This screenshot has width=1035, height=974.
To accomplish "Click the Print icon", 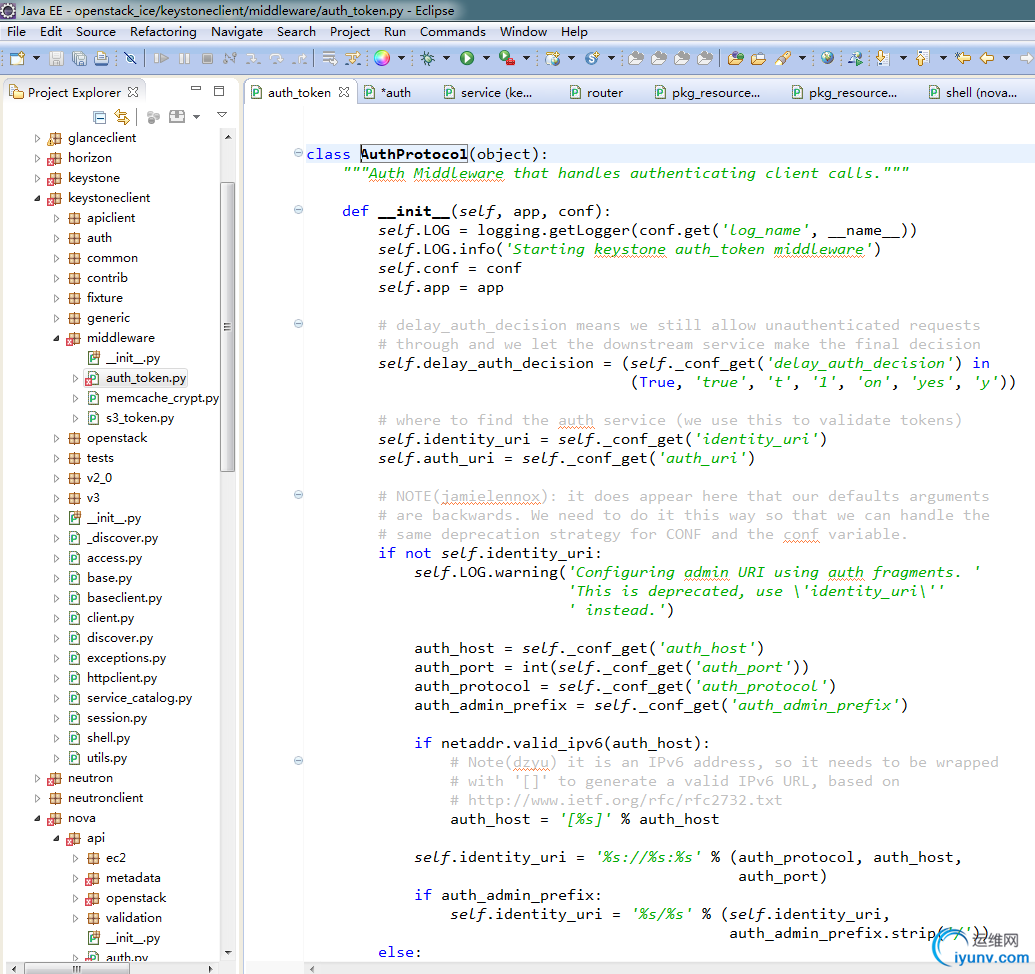I will (x=102, y=59).
